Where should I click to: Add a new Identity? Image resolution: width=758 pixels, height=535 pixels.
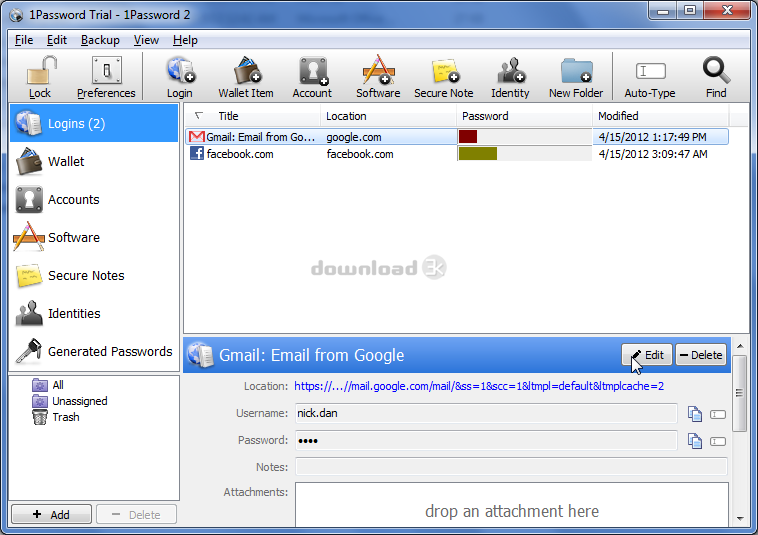click(x=510, y=76)
